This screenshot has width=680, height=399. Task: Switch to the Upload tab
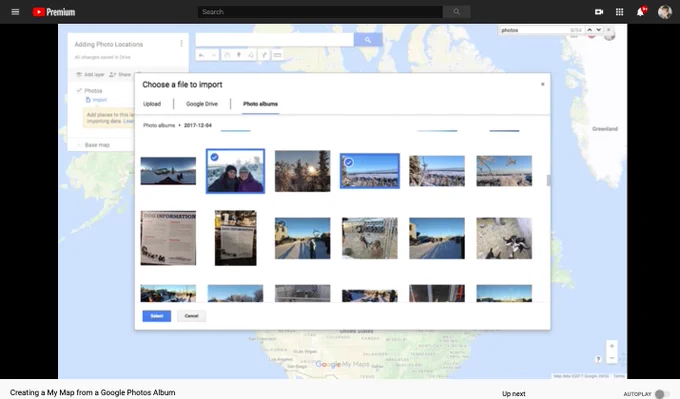[152, 104]
